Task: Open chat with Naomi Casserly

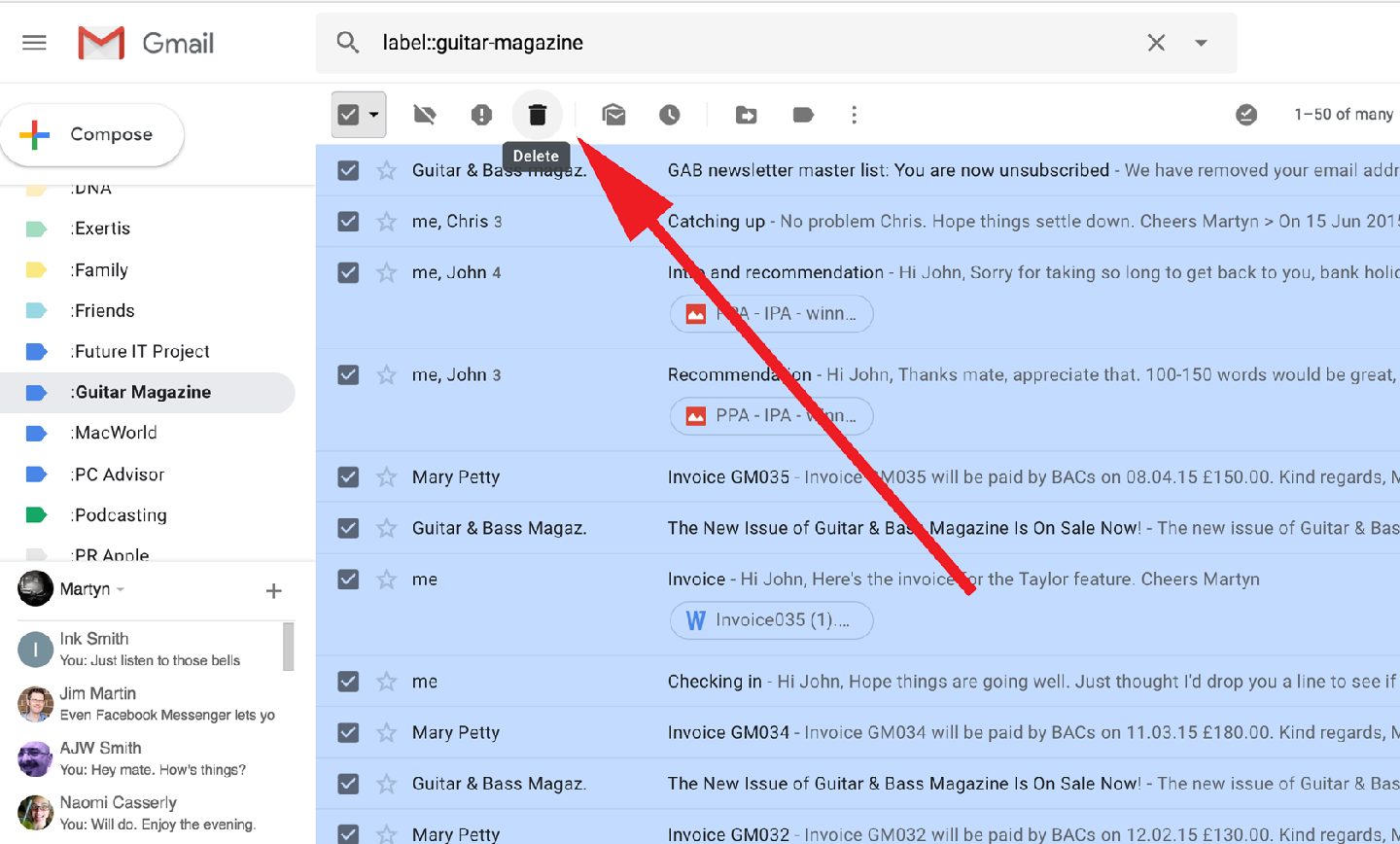Action: click(149, 813)
